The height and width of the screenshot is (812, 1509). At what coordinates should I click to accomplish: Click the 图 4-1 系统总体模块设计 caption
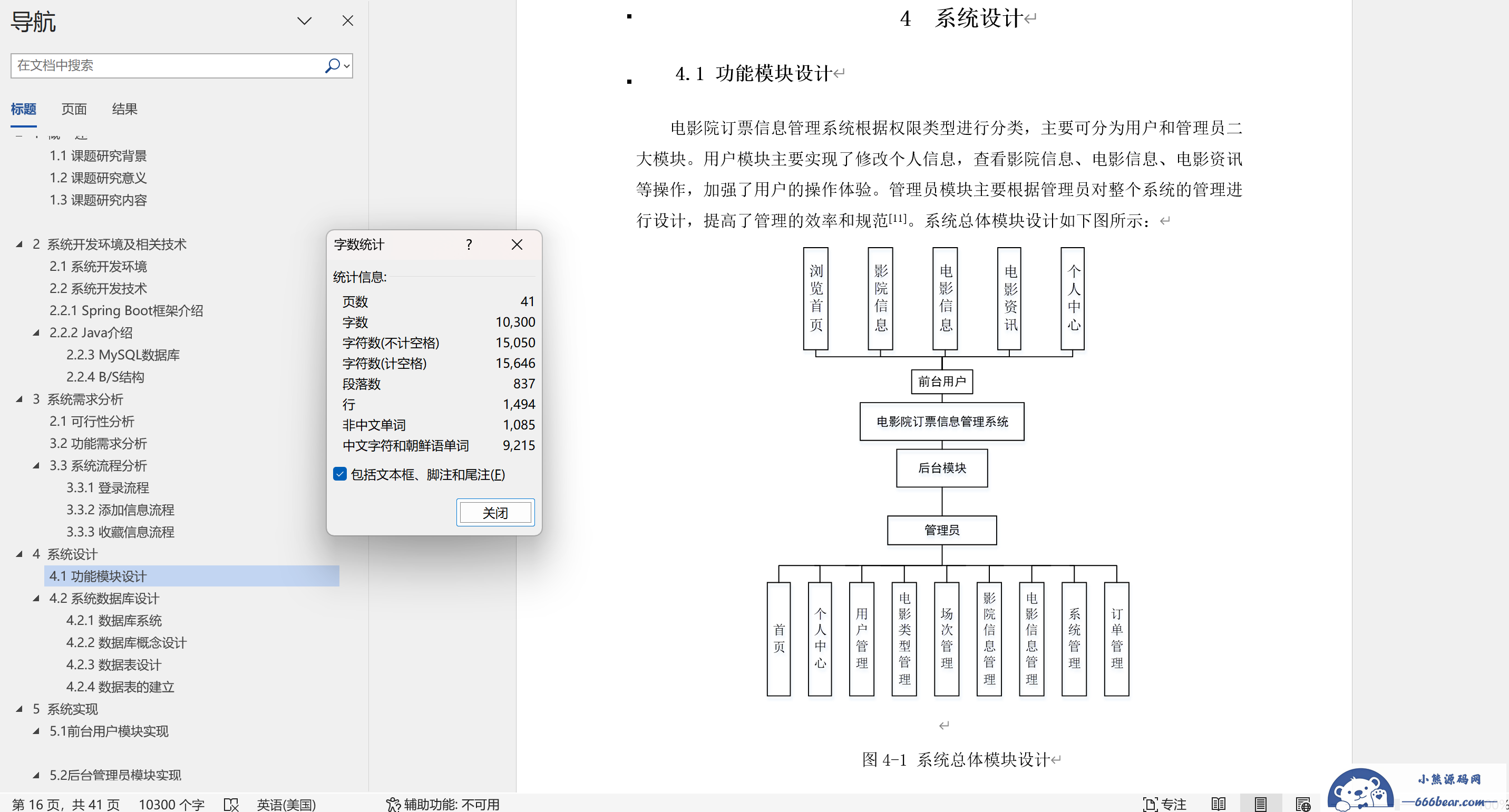click(956, 760)
